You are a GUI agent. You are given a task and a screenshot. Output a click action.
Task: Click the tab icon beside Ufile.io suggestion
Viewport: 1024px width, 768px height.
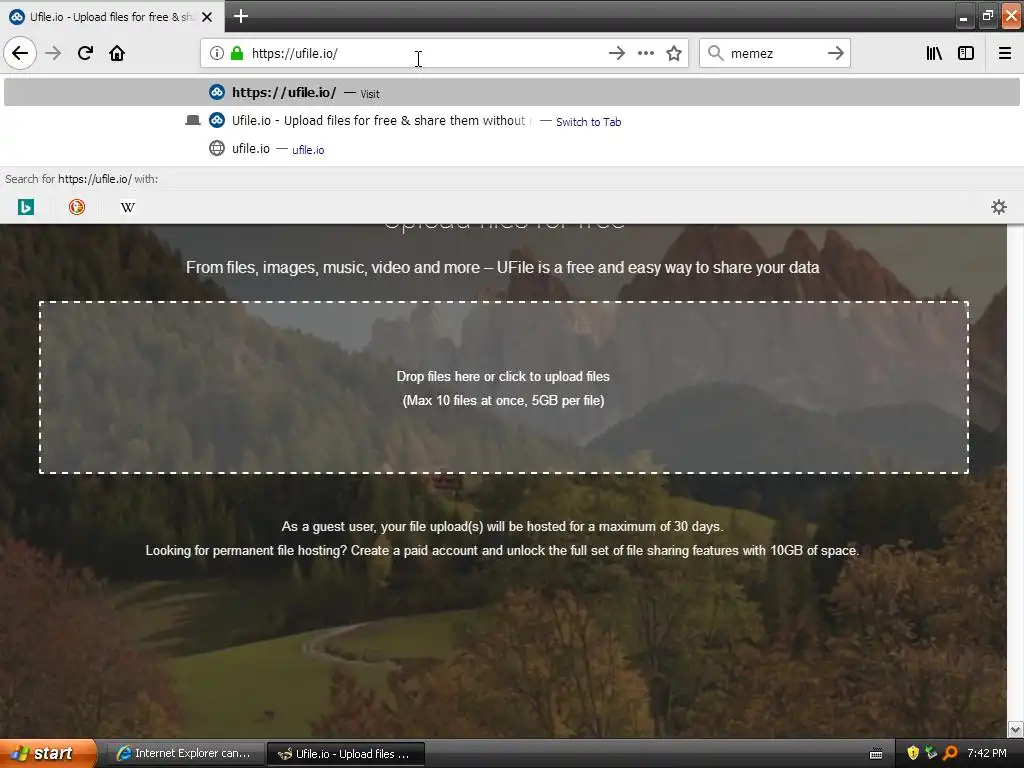(x=193, y=120)
